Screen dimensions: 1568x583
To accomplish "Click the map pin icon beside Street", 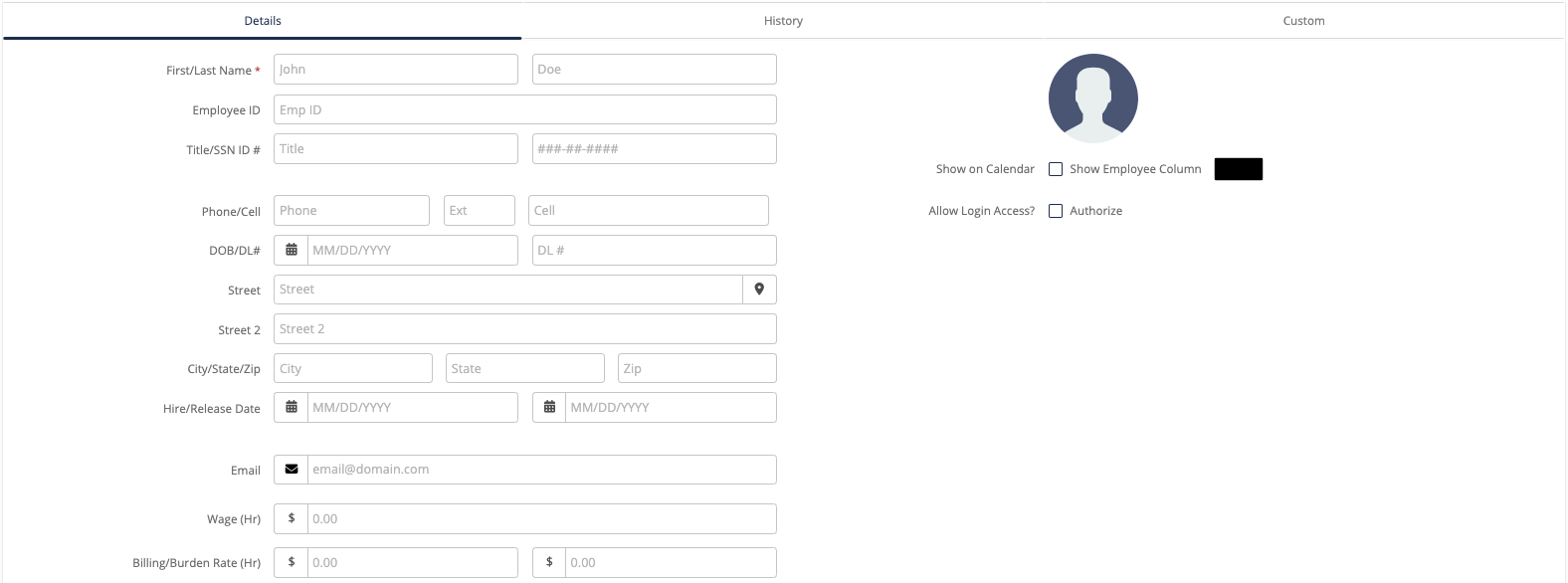I will [759, 290].
